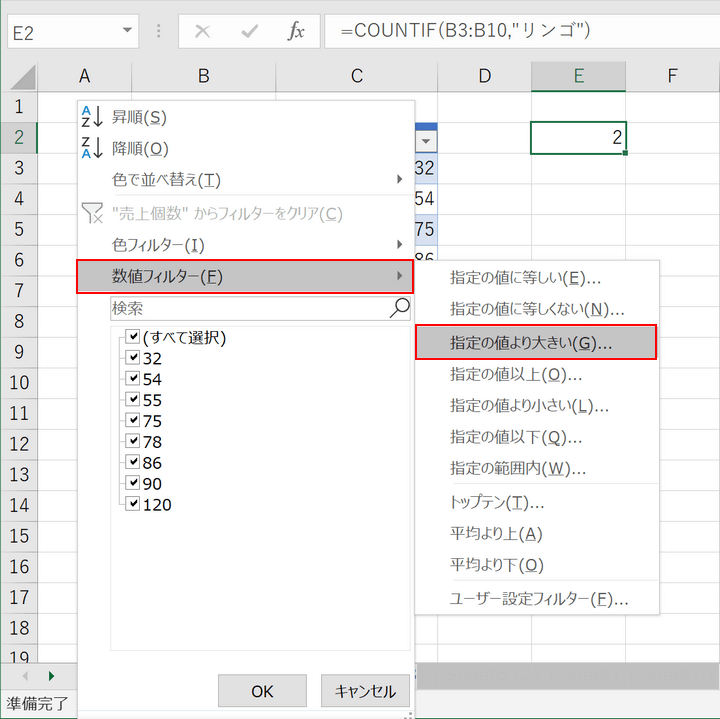Click the descending sort (降順) icon

92,148
